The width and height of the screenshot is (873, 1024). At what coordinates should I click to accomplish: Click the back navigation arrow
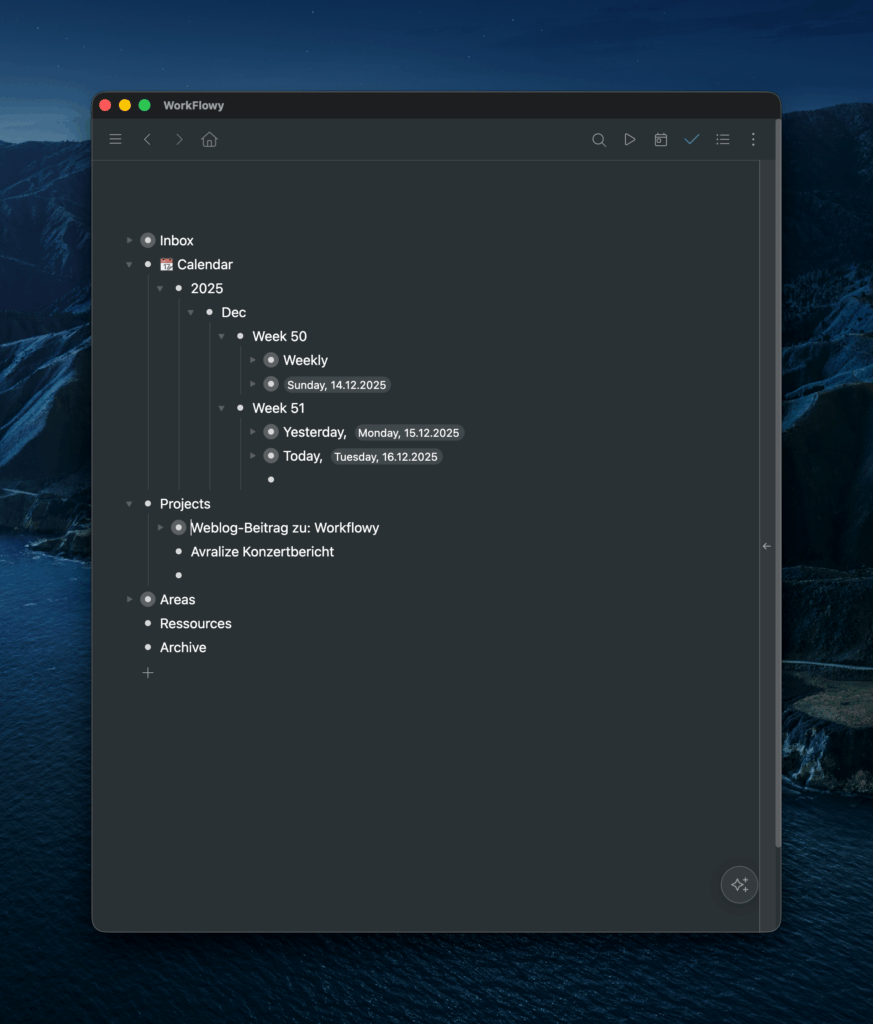coord(148,140)
